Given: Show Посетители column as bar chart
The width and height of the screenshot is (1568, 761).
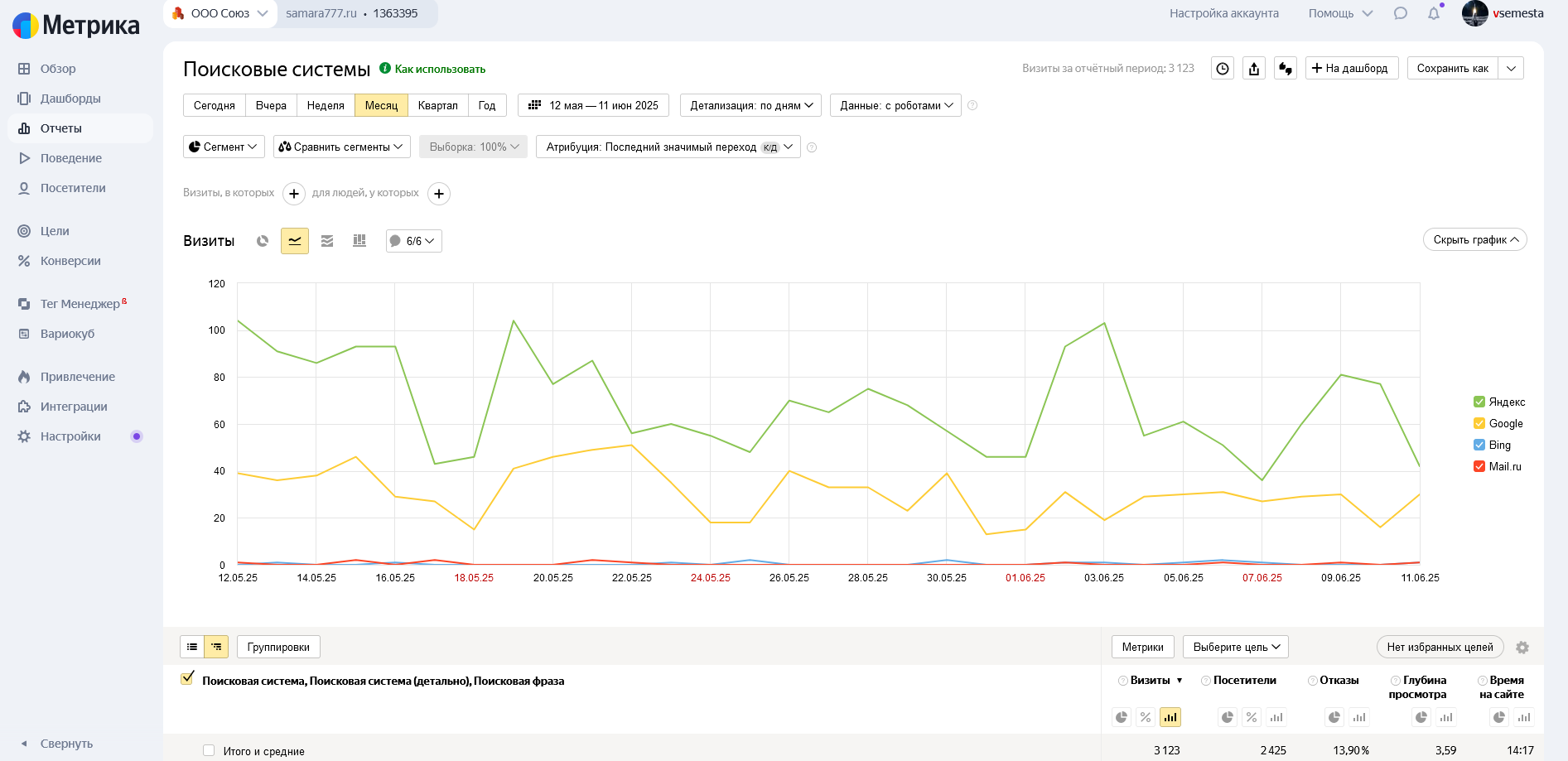Looking at the screenshot, I should (x=1276, y=717).
